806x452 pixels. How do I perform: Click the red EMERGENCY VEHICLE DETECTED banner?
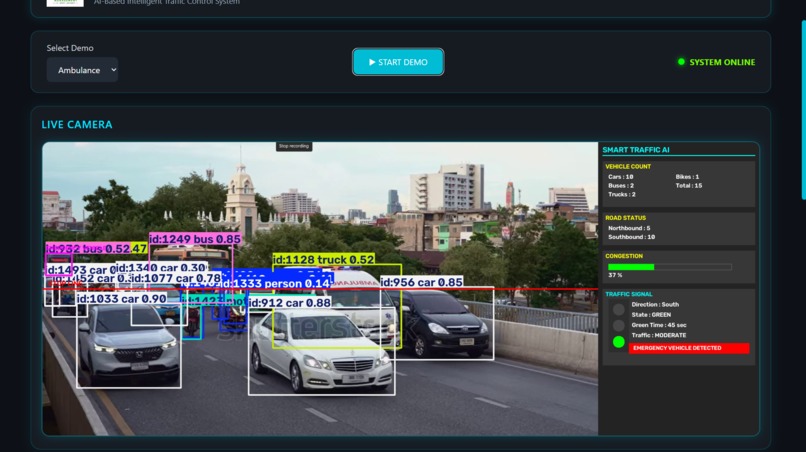(x=689, y=348)
